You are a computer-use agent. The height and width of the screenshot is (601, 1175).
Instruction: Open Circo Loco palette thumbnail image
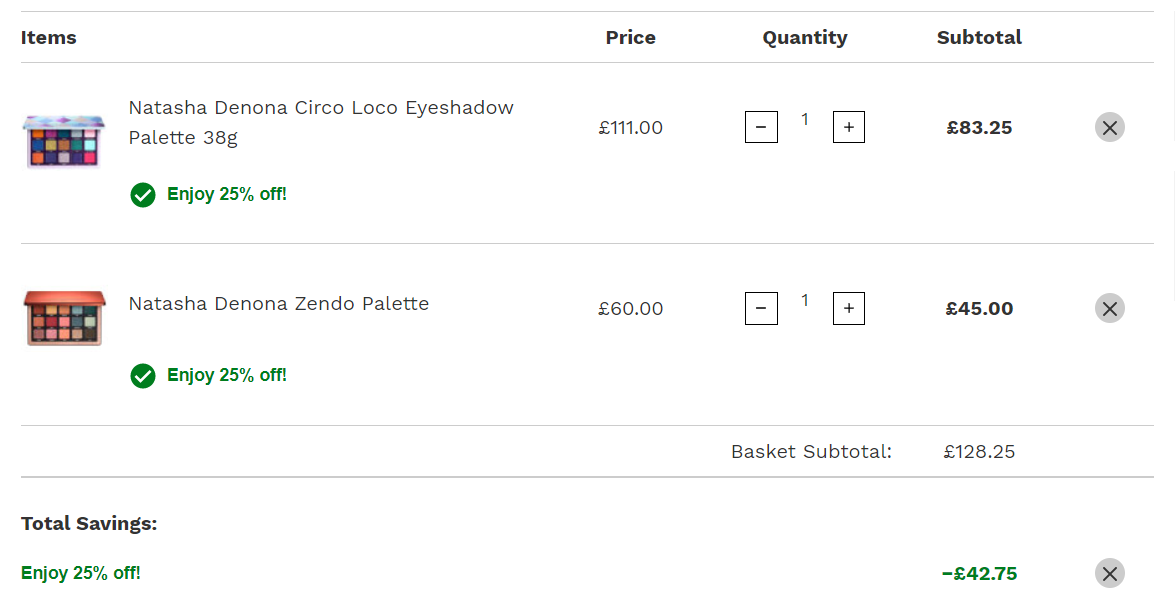tap(64, 141)
